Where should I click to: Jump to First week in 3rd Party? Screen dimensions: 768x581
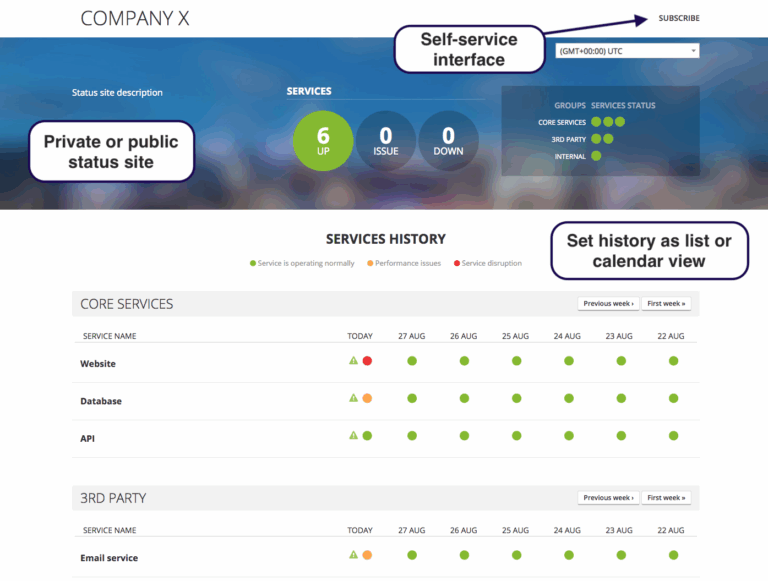[666, 497]
